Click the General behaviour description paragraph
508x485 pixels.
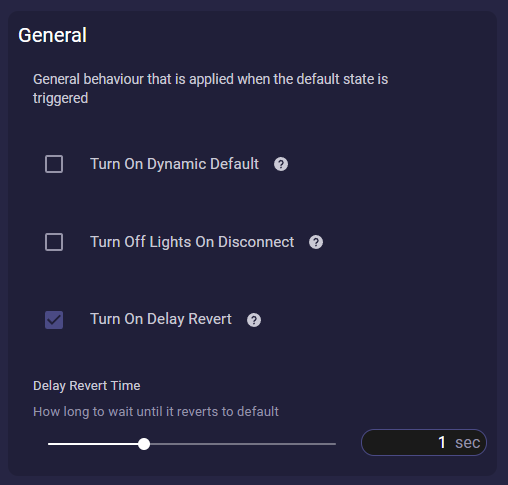click(210, 89)
